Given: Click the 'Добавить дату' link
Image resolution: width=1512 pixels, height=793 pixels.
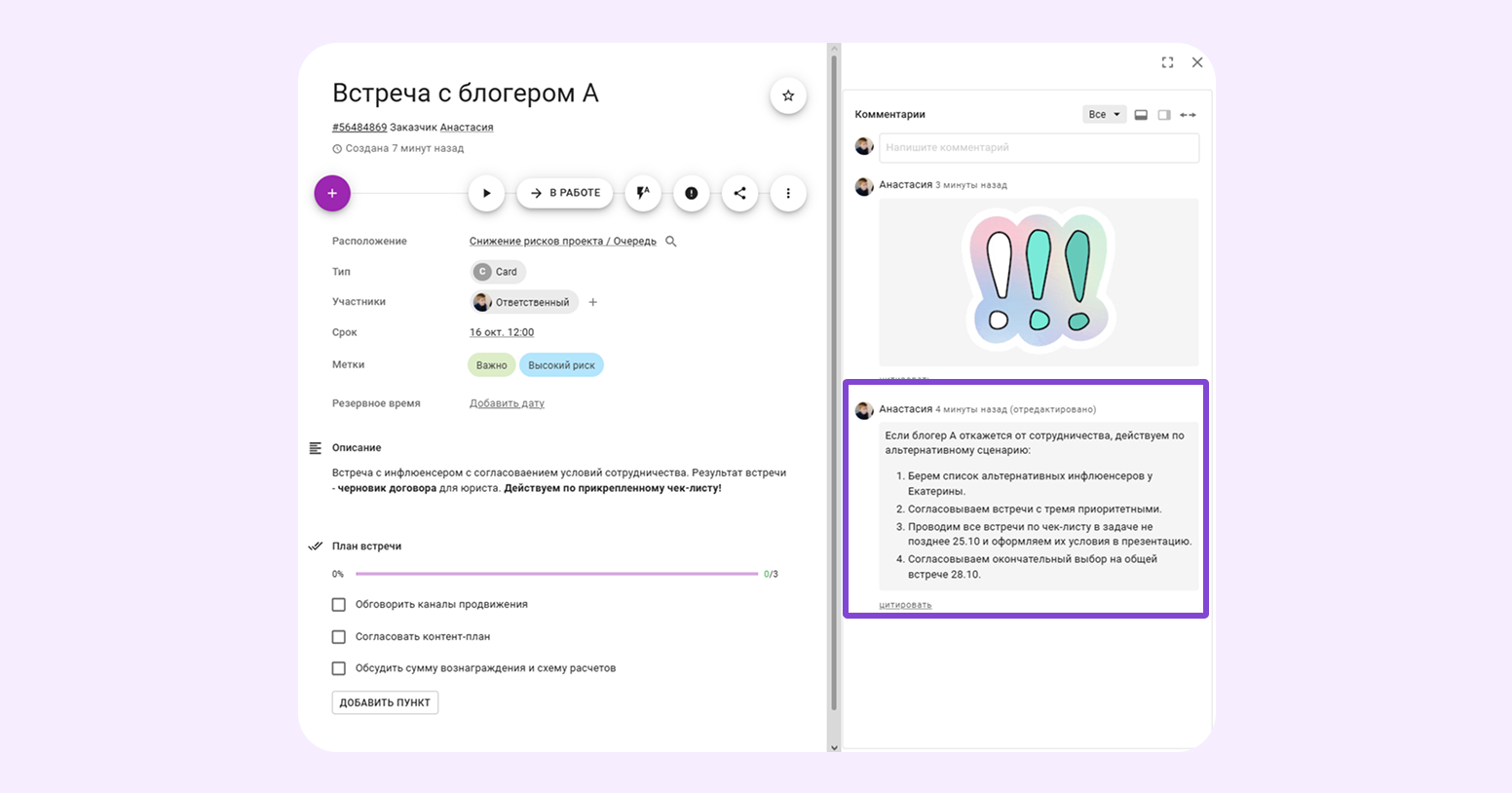Looking at the screenshot, I should pos(507,403).
